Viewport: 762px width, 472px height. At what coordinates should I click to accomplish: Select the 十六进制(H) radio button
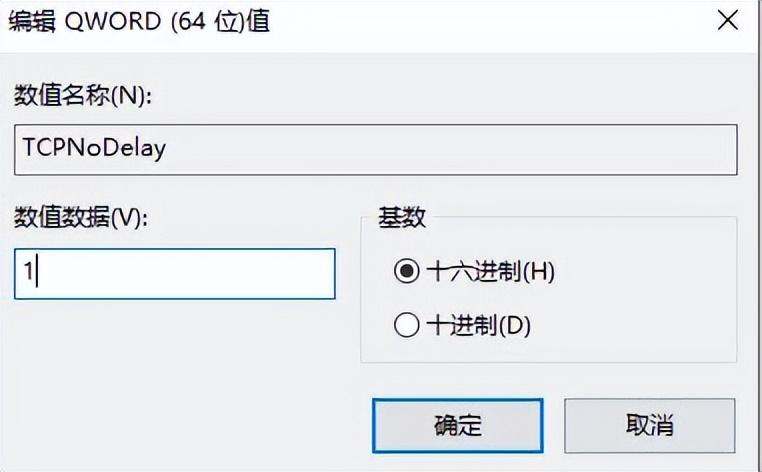point(408,270)
